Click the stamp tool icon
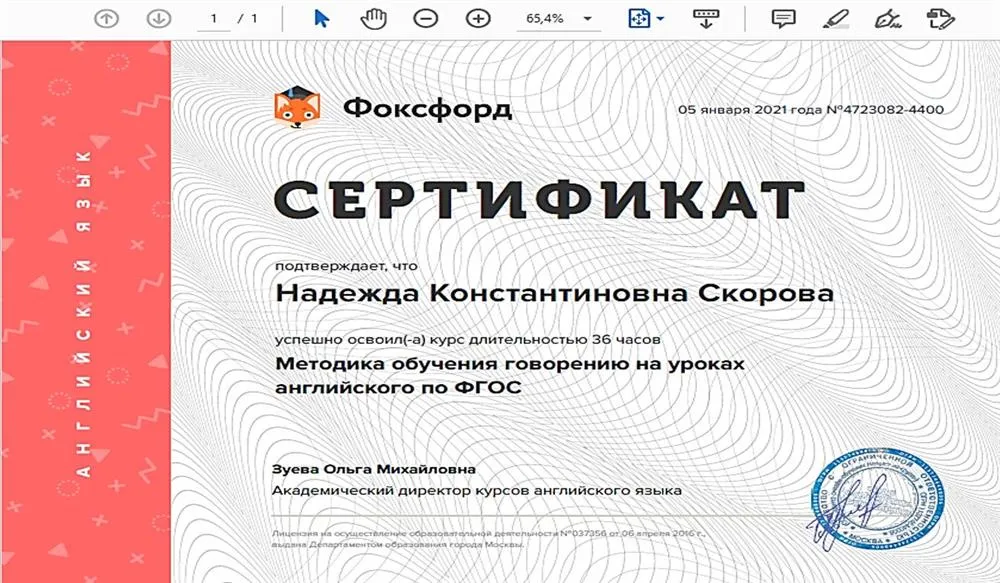Screen dimensions: 1000x583 pyautogui.click(x=941, y=19)
